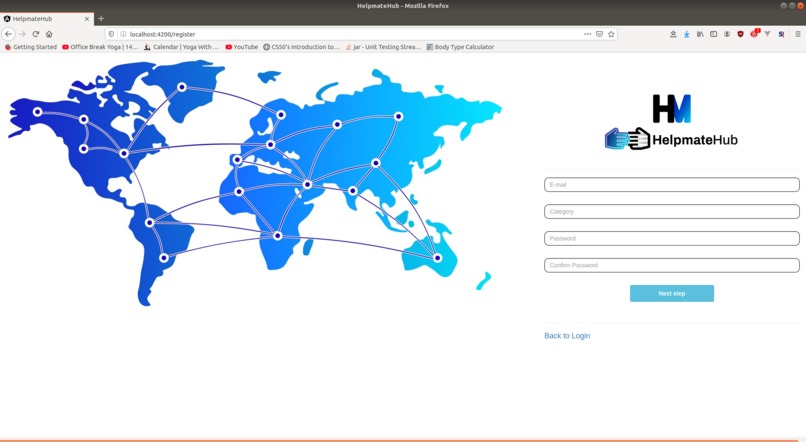Reload the current page
This screenshot has width=806, height=442.
tap(35, 34)
